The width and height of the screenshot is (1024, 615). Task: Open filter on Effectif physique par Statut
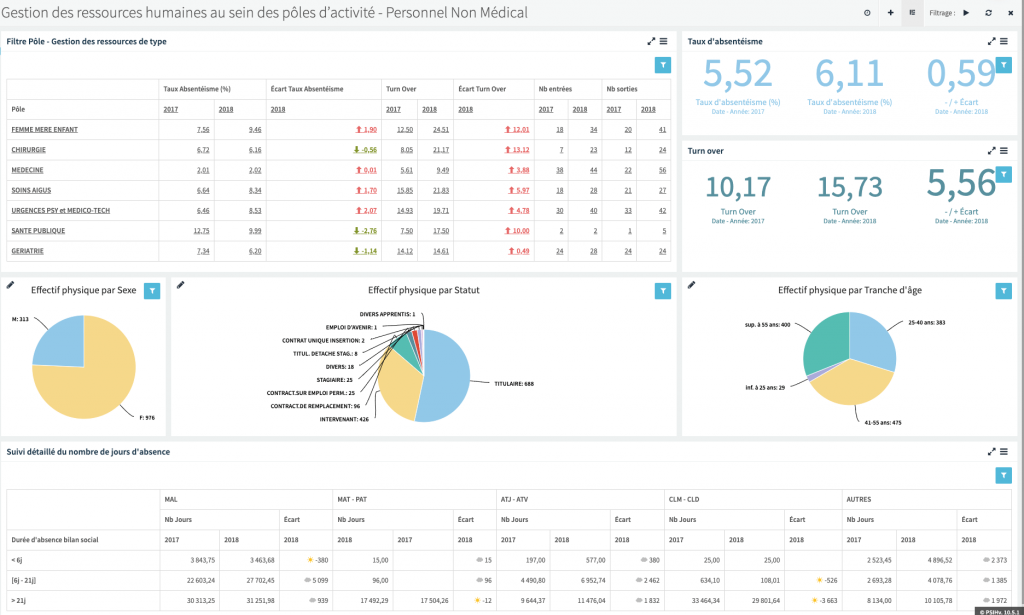pyautogui.click(x=662, y=291)
